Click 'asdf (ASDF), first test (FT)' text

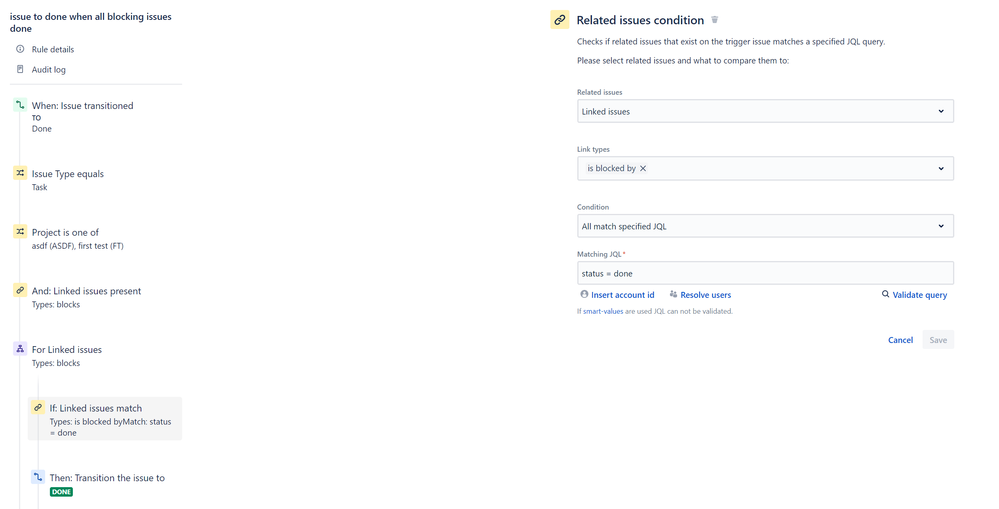(78, 246)
